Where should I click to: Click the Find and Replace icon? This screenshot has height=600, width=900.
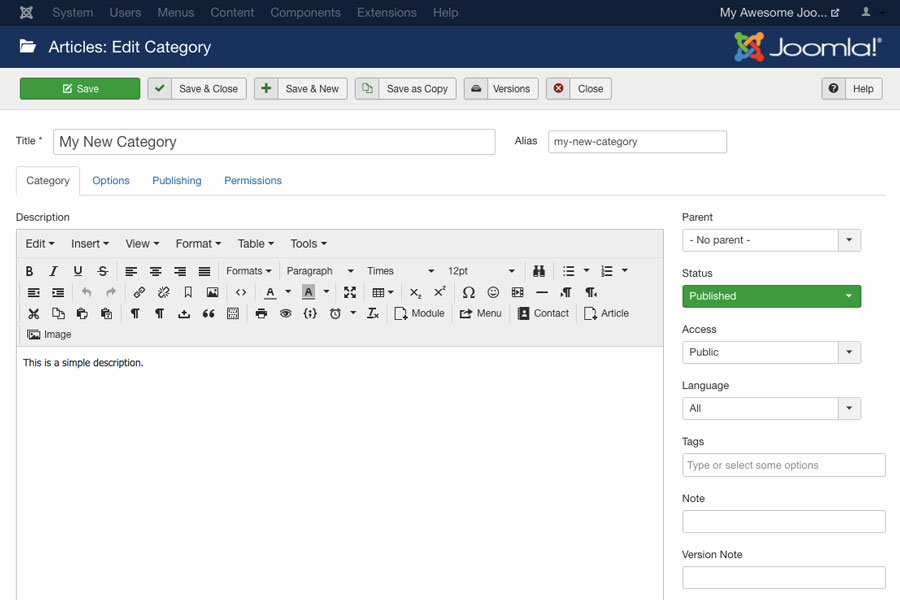click(x=538, y=271)
